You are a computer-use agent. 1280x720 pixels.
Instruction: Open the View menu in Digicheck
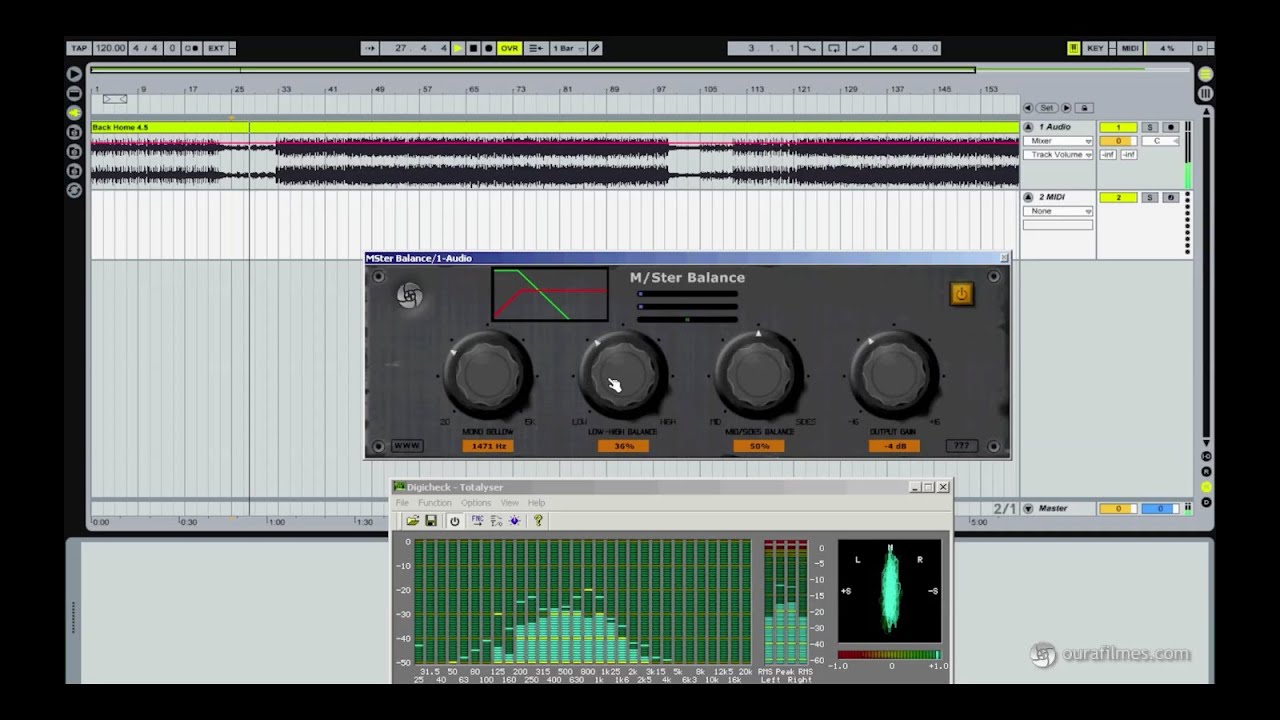point(510,503)
